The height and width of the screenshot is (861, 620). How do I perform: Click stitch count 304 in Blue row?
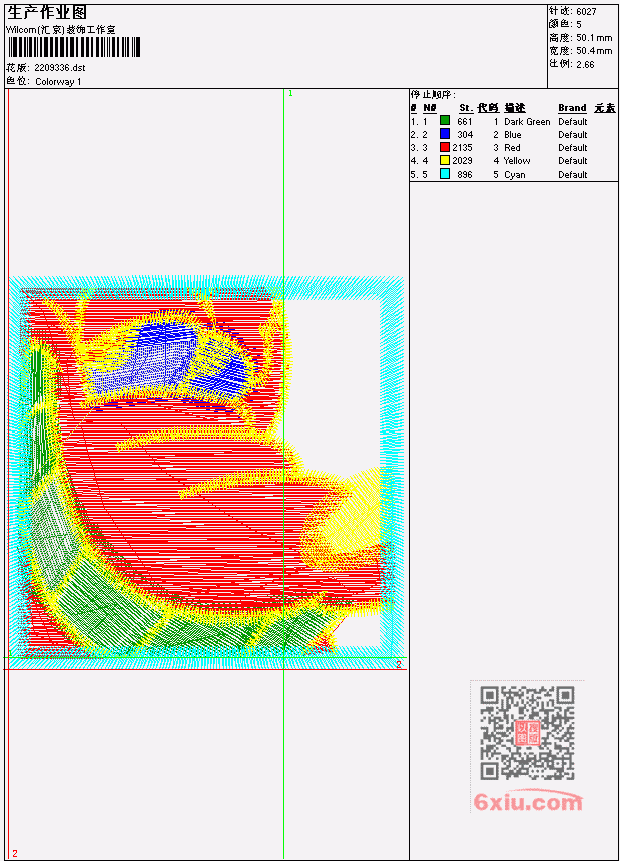tap(465, 135)
